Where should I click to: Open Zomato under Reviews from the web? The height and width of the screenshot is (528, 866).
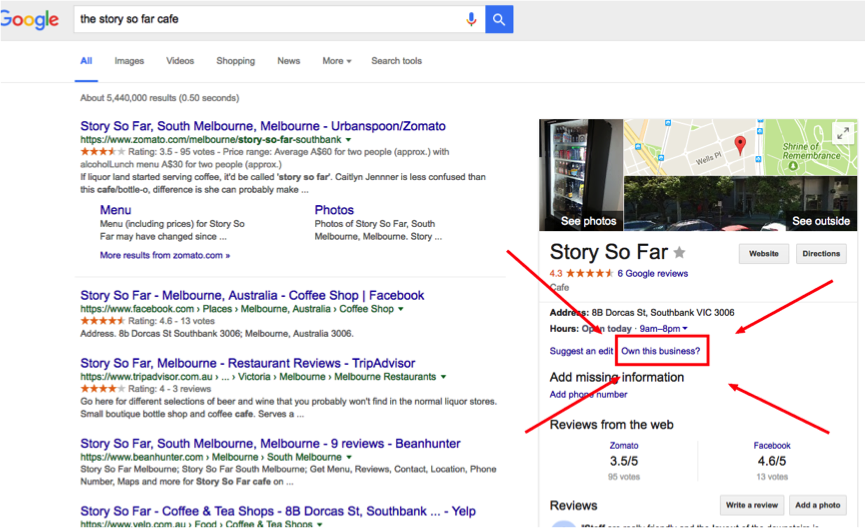[624, 446]
